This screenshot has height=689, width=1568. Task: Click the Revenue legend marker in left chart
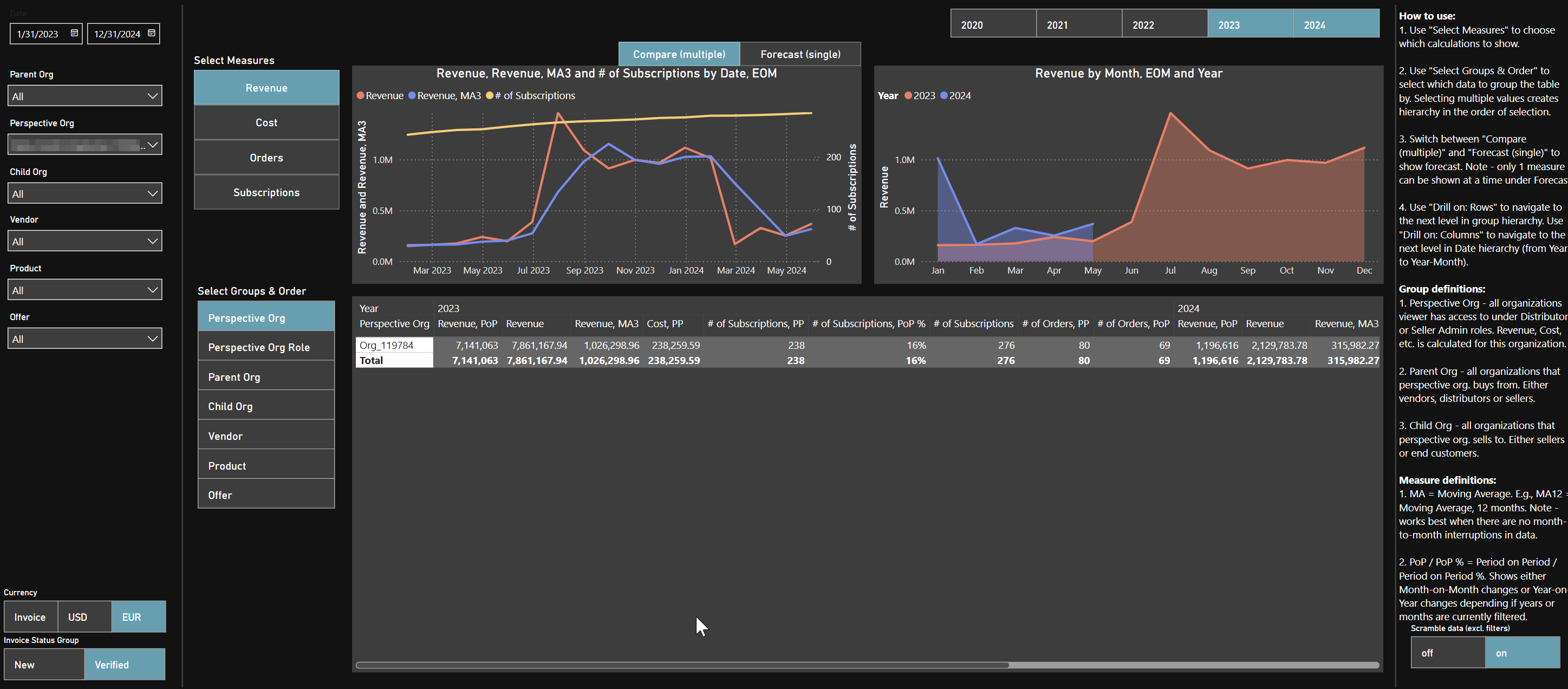pyautogui.click(x=360, y=96)
